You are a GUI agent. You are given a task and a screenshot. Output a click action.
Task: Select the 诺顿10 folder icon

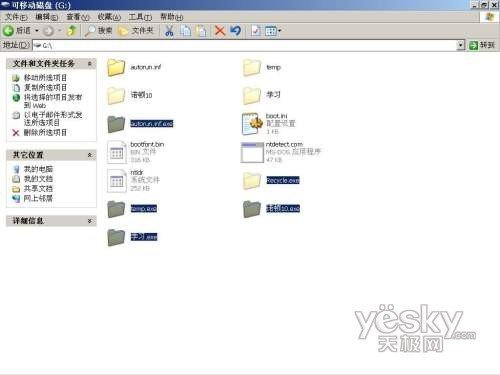(x=116, y=95)
